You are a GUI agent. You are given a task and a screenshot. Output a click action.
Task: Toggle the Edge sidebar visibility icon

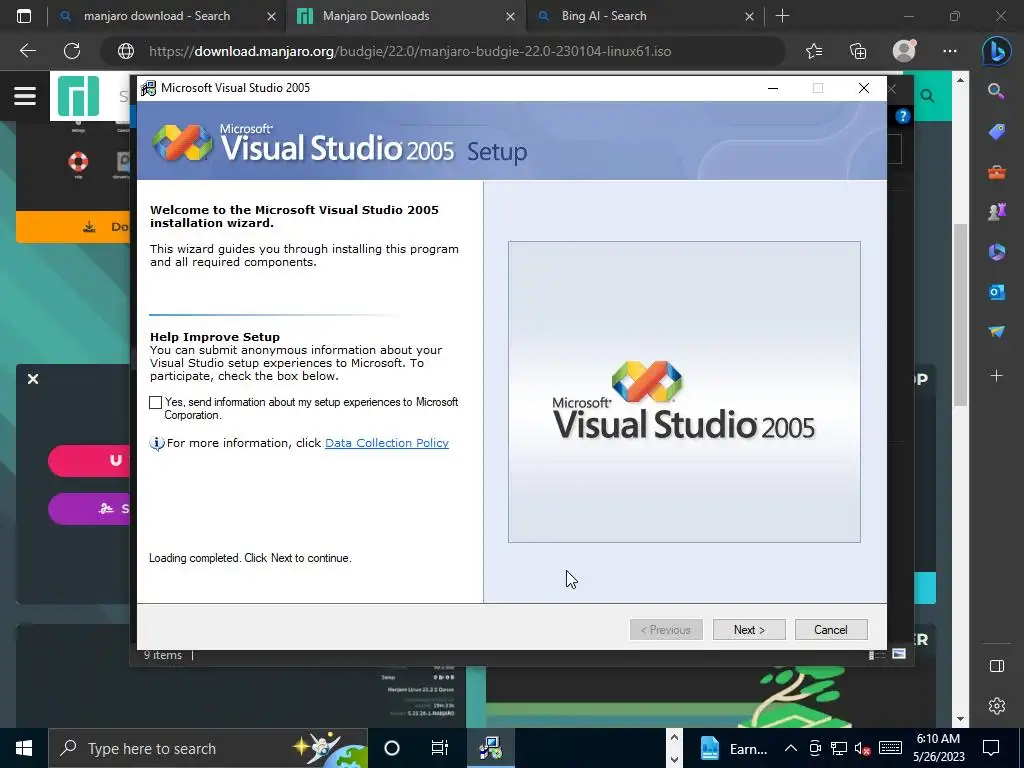pos(997,666)
